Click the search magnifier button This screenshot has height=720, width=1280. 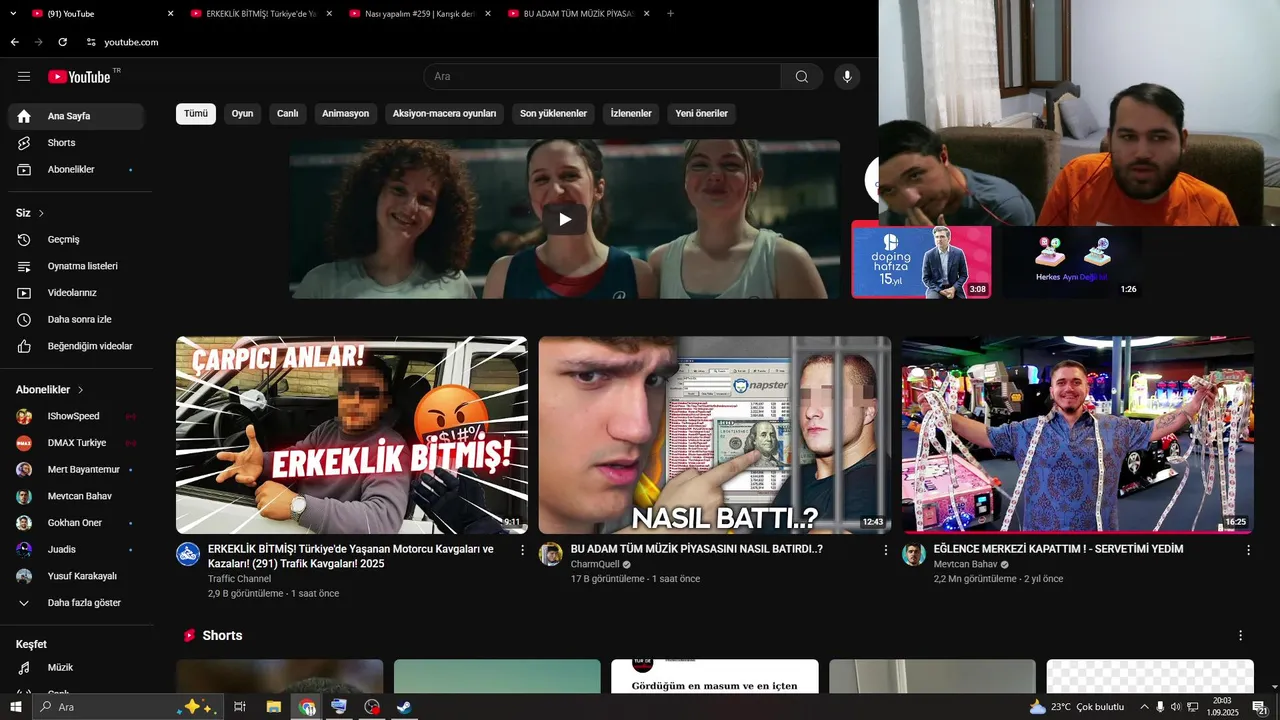pyautogui.click(x=802, y=77)
